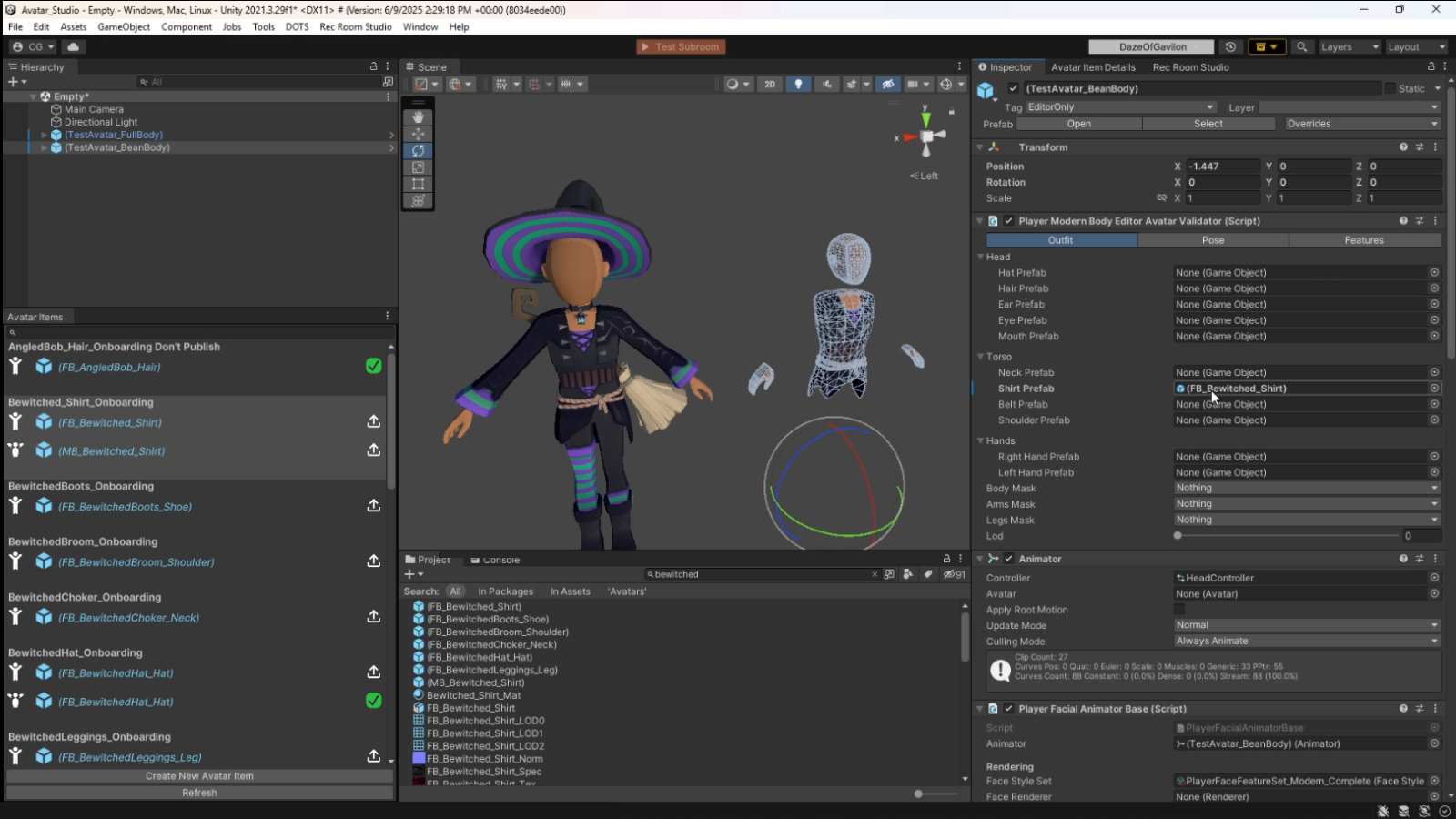
Task: Adjust the Lod slider handle
Action: [x=1178, y=536]
